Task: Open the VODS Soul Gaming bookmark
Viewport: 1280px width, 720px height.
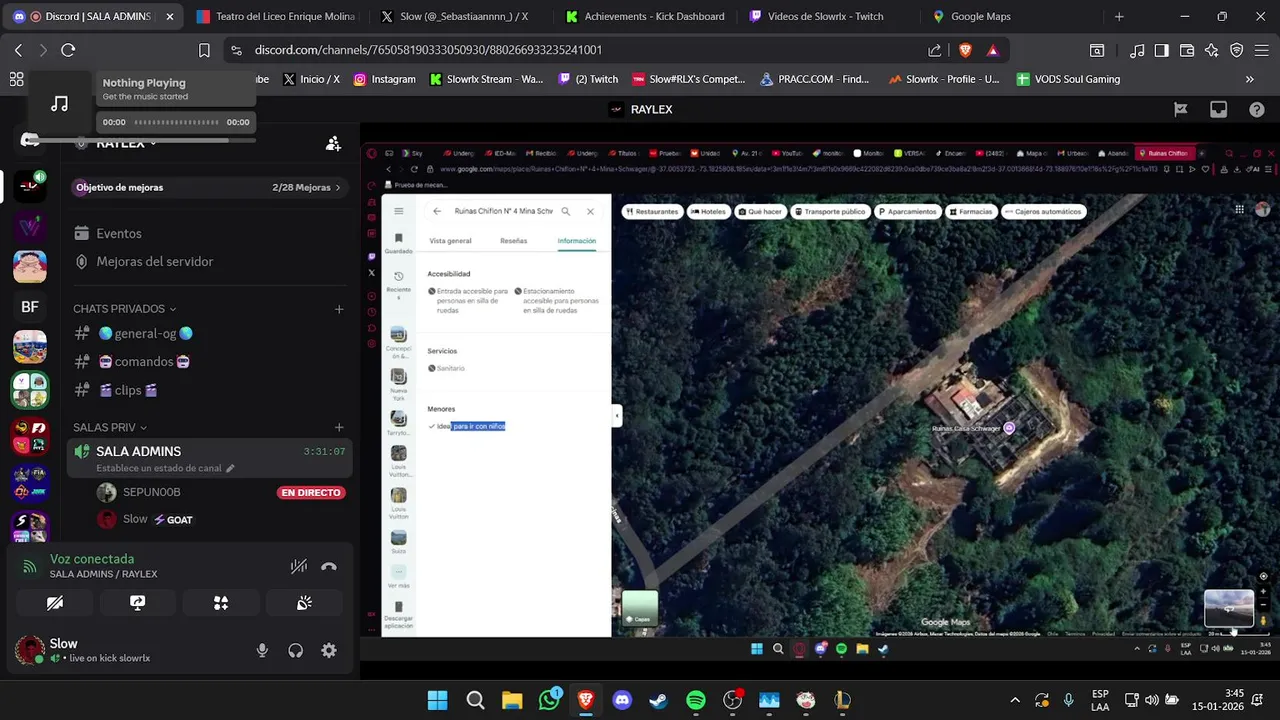Action: pyautogui.click(x=1068, y=79)
